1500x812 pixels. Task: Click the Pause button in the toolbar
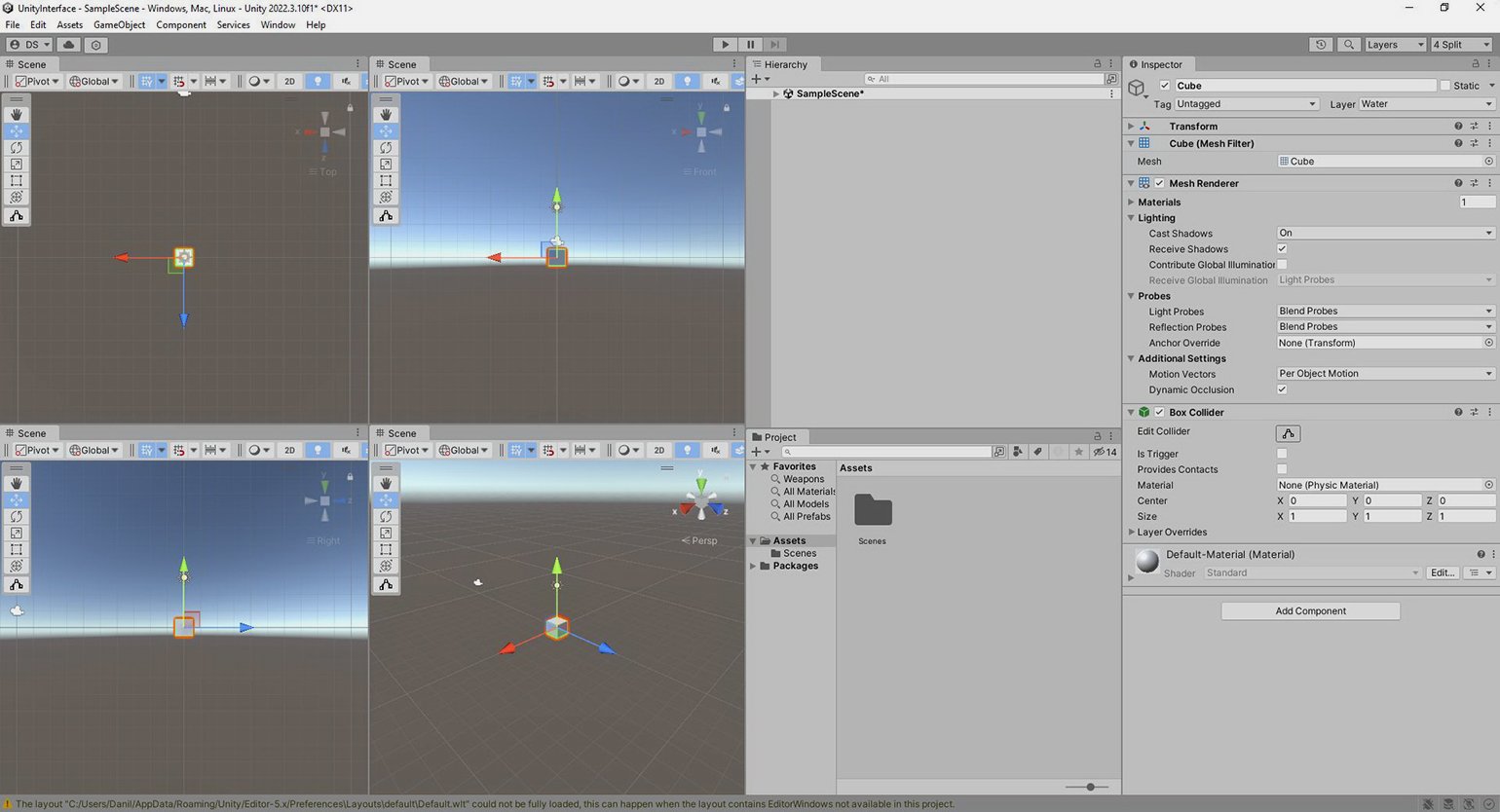(750, 45)
